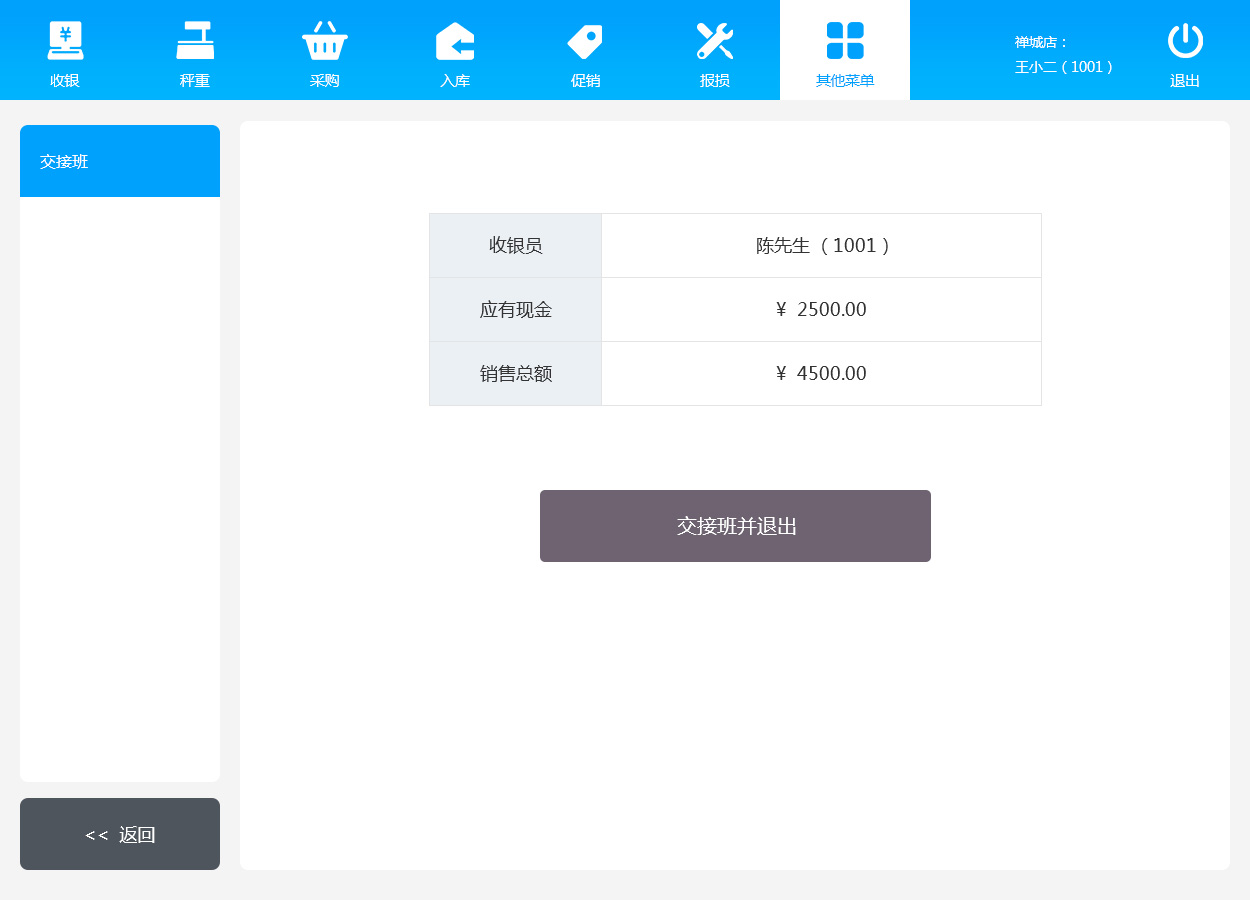Switch to the 其他菜单 tab
Image resolution: width=1250 pixels, height=900 pixels.
coord(845,52)
